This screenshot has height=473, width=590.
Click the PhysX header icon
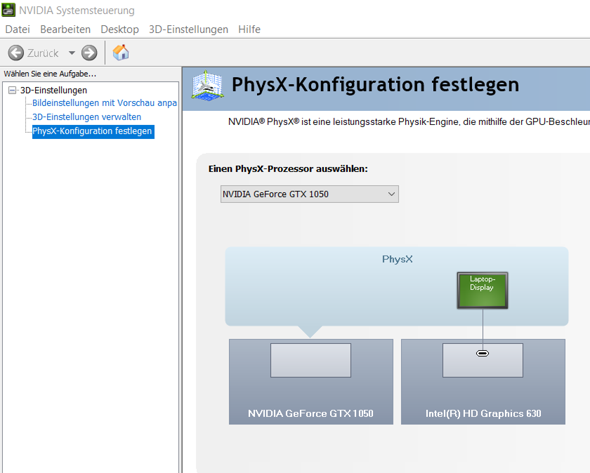(x=207, y=85)
